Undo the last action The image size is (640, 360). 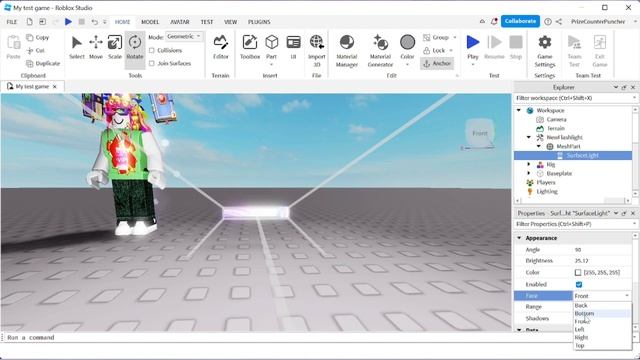pos(95,22)
